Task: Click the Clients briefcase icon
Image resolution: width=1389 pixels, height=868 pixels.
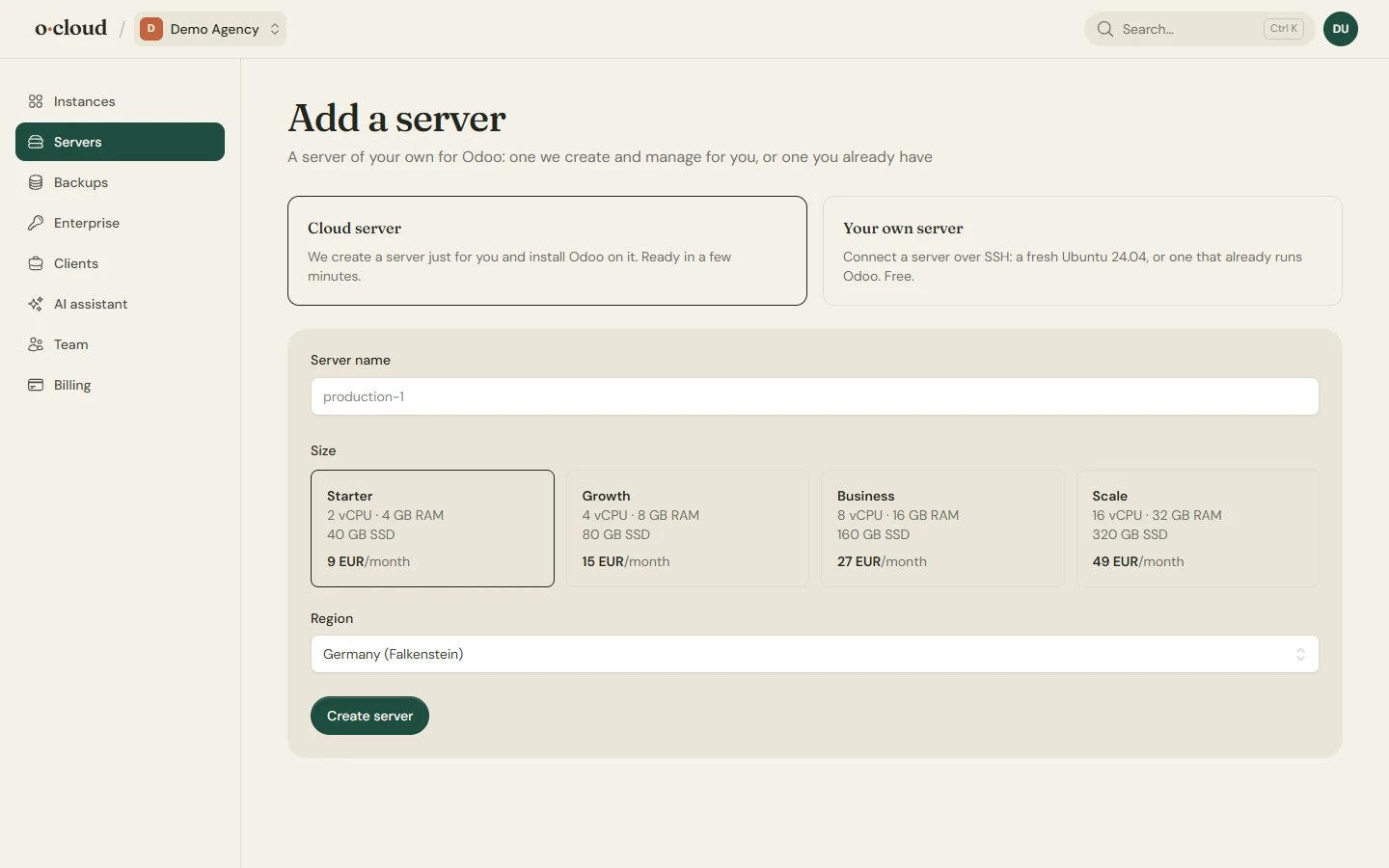Action: click(36, 263)
